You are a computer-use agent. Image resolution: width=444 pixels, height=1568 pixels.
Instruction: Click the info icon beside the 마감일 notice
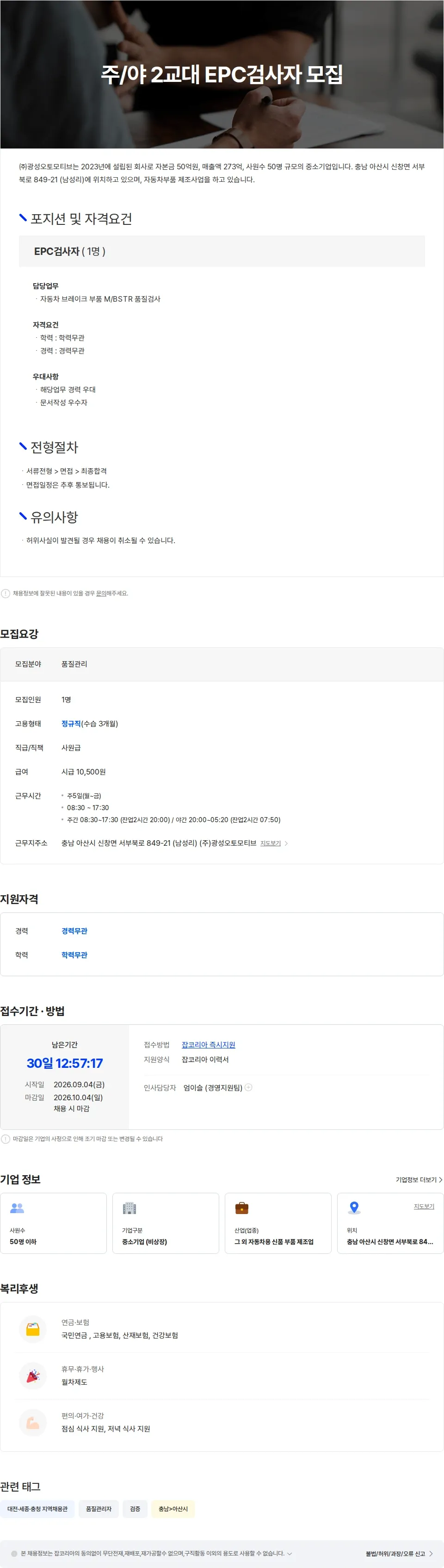pos(6,1138)
